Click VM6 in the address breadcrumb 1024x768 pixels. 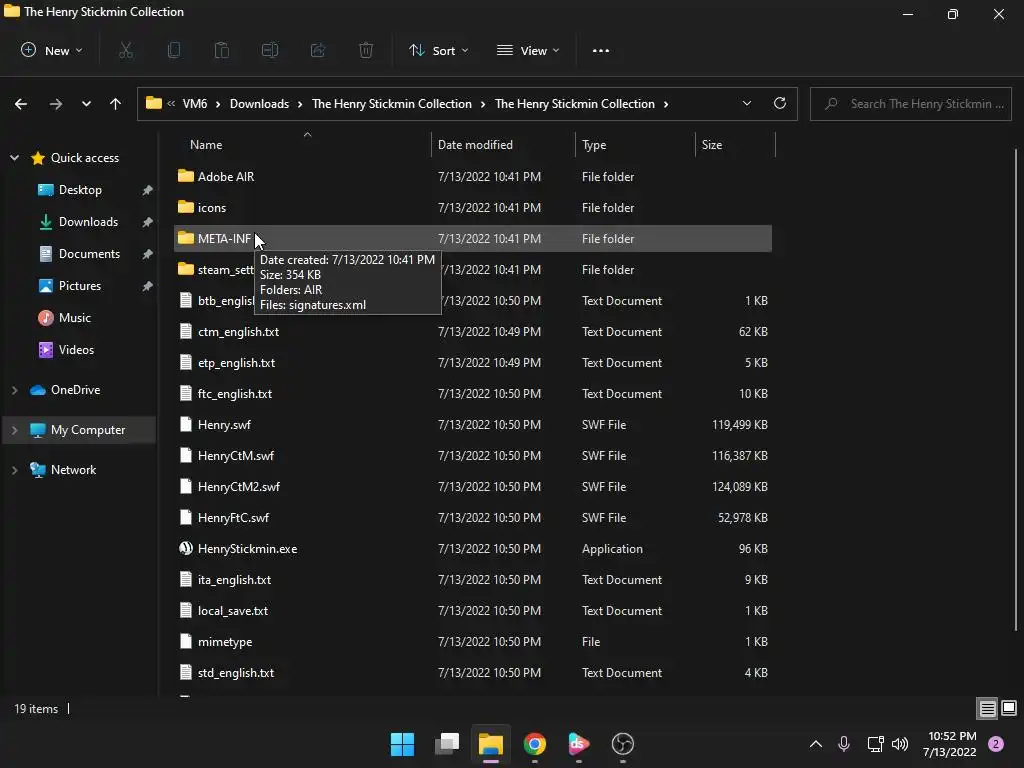pos(195,104)
